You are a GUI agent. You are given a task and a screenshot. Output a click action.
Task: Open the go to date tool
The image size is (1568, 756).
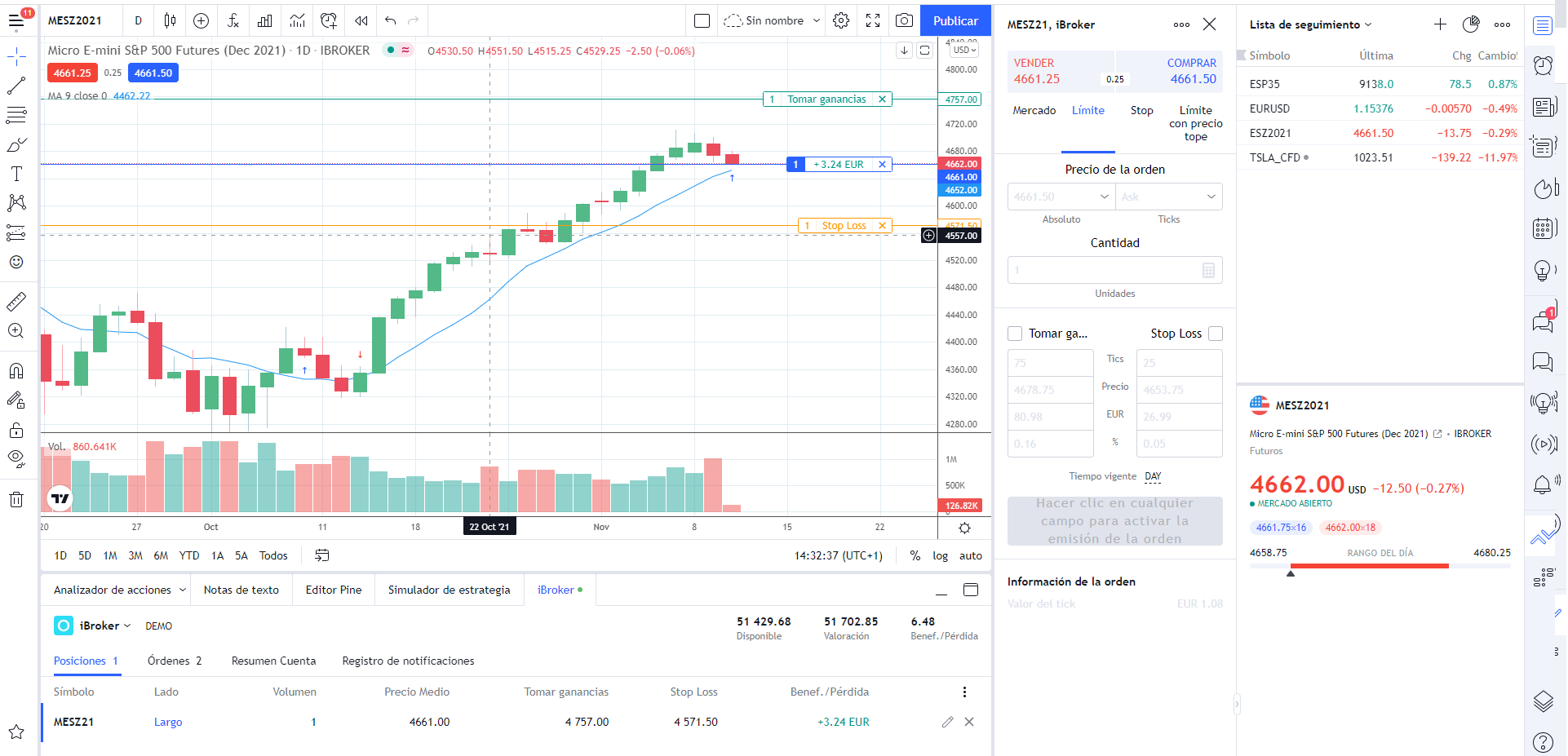click(322, 555)
